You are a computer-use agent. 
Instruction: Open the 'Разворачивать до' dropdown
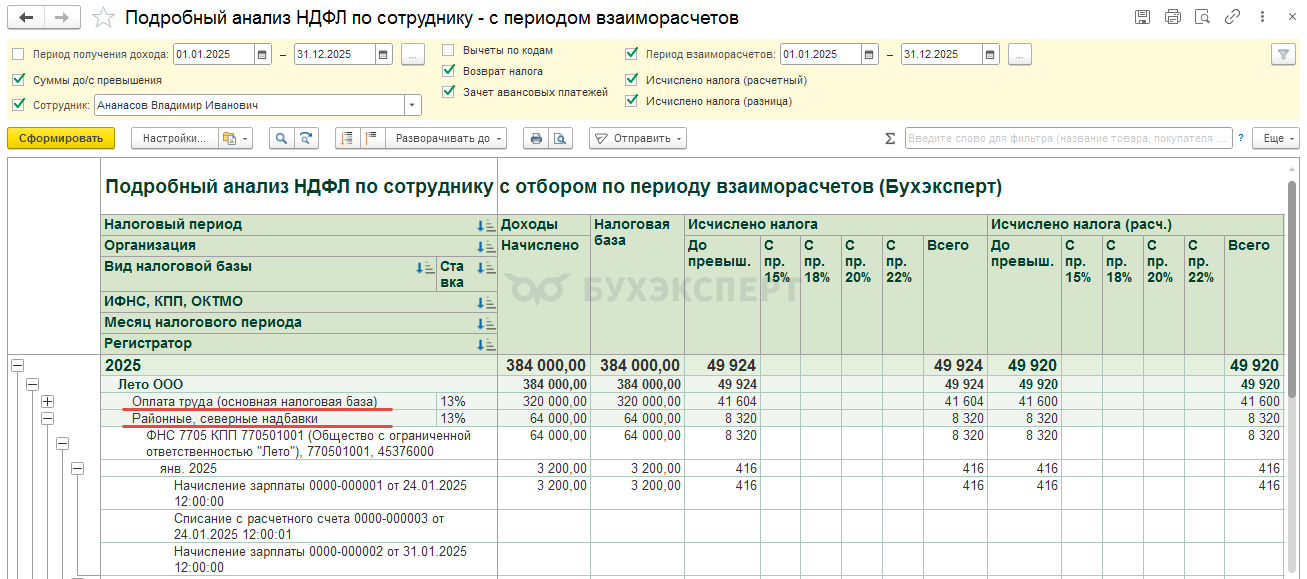(447, 139)
